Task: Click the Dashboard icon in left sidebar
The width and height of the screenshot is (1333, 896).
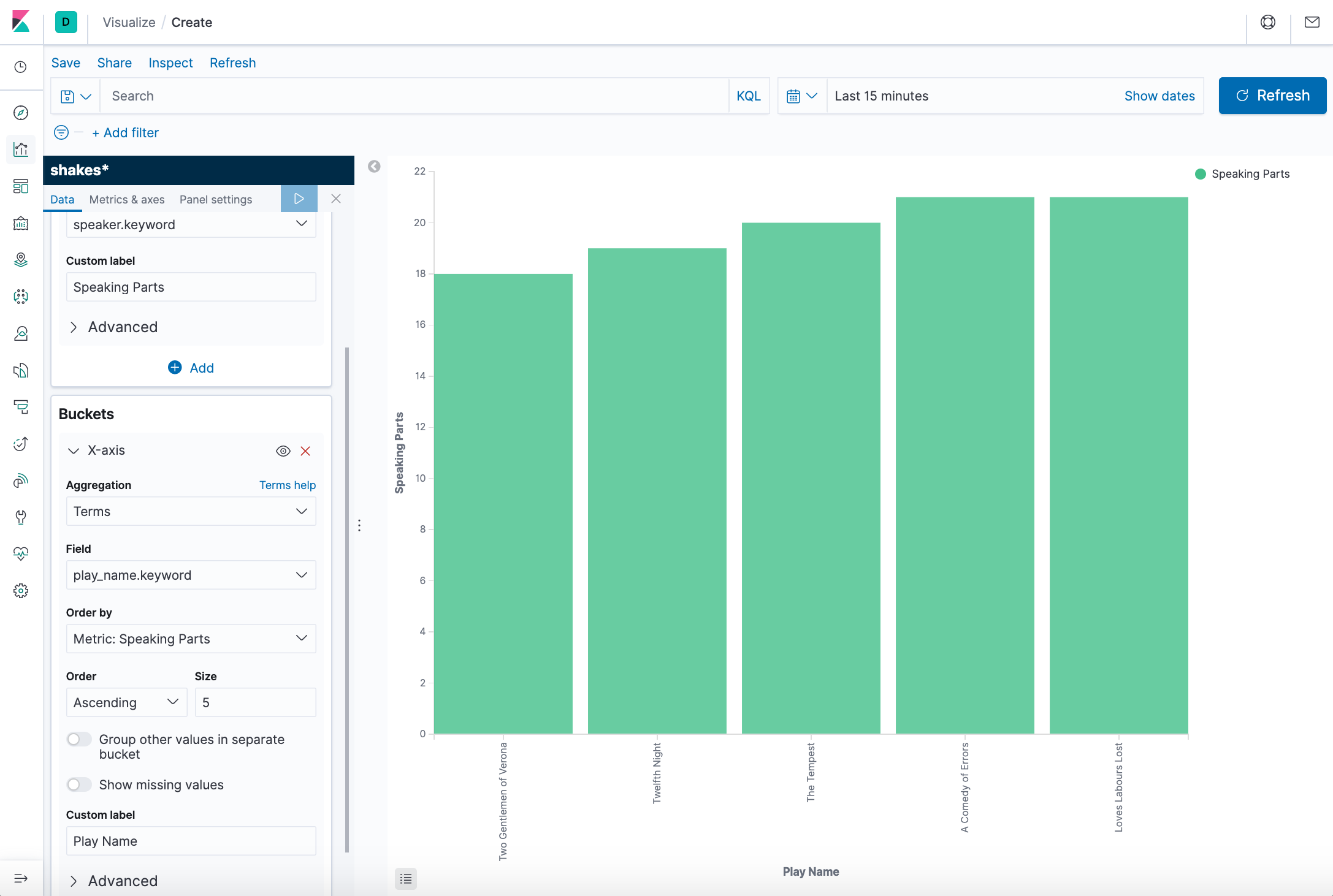Action: [22, 185]
